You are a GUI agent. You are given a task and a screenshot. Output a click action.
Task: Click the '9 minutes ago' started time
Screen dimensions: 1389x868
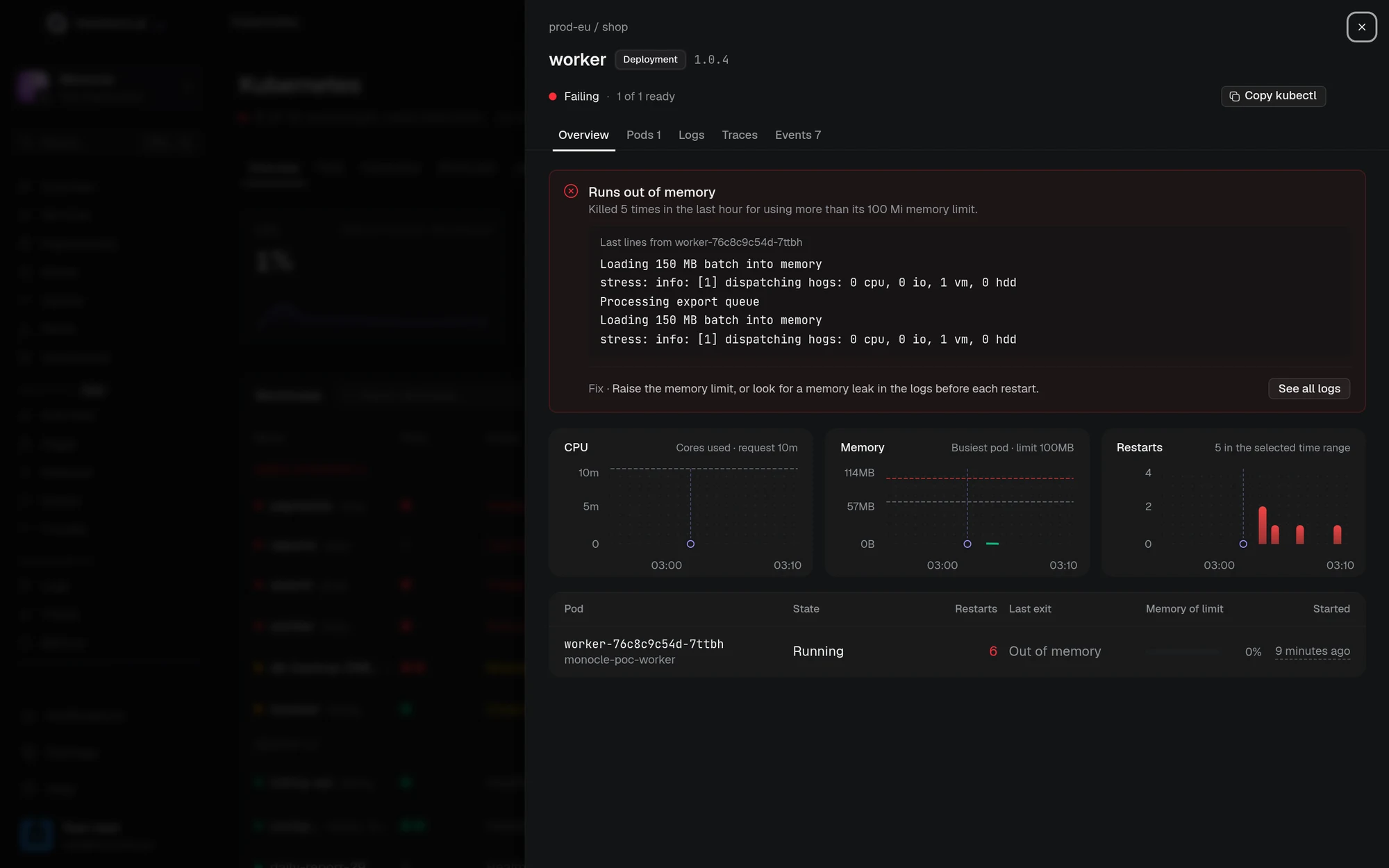click(1312, 651)
